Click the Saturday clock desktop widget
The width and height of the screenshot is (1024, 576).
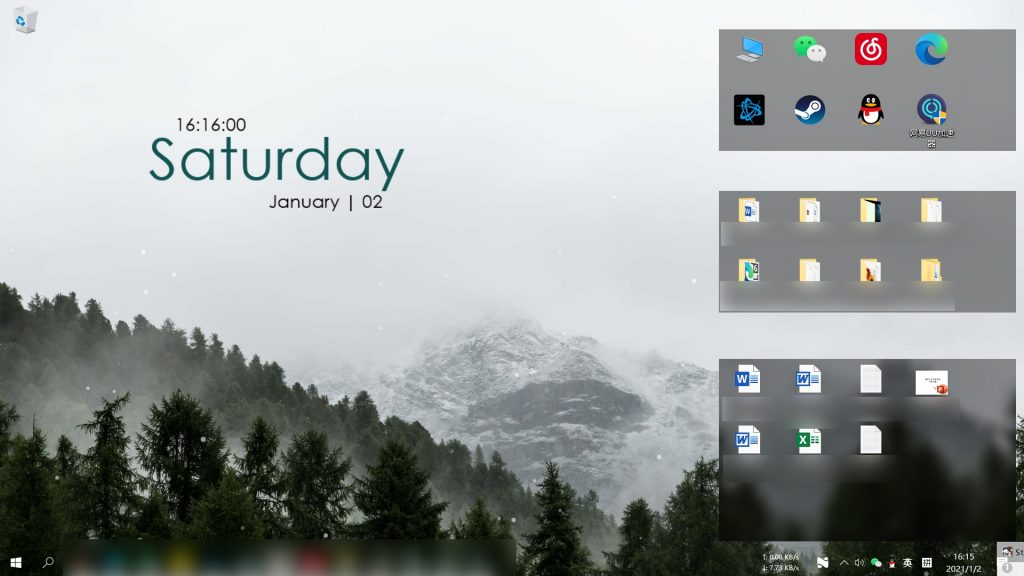point(276,162)
